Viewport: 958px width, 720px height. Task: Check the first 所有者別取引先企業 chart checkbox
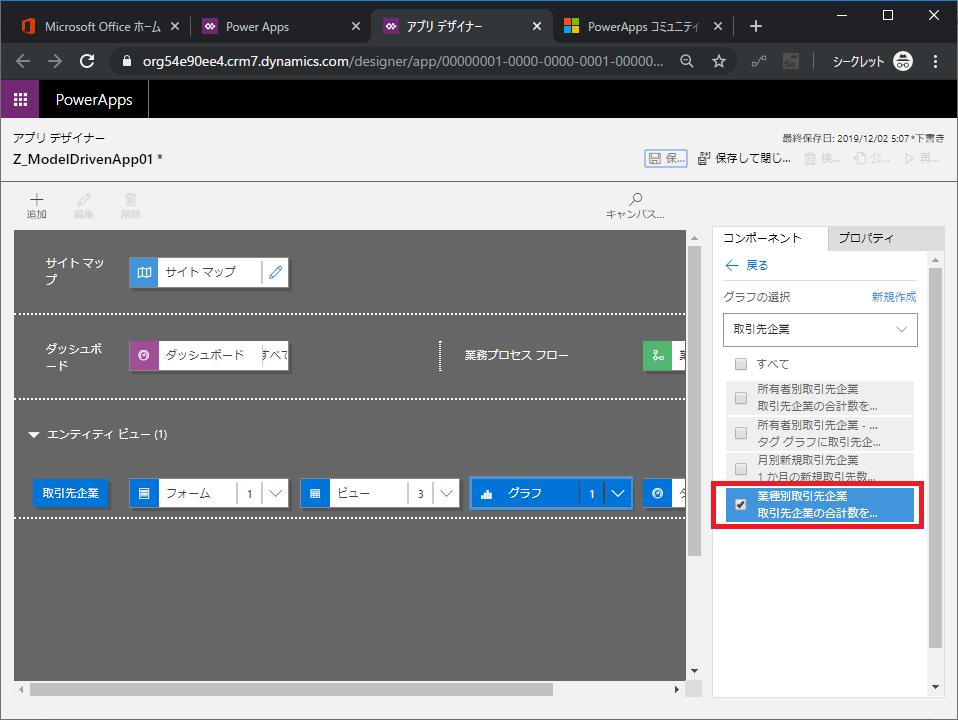(x=741, y=398)
